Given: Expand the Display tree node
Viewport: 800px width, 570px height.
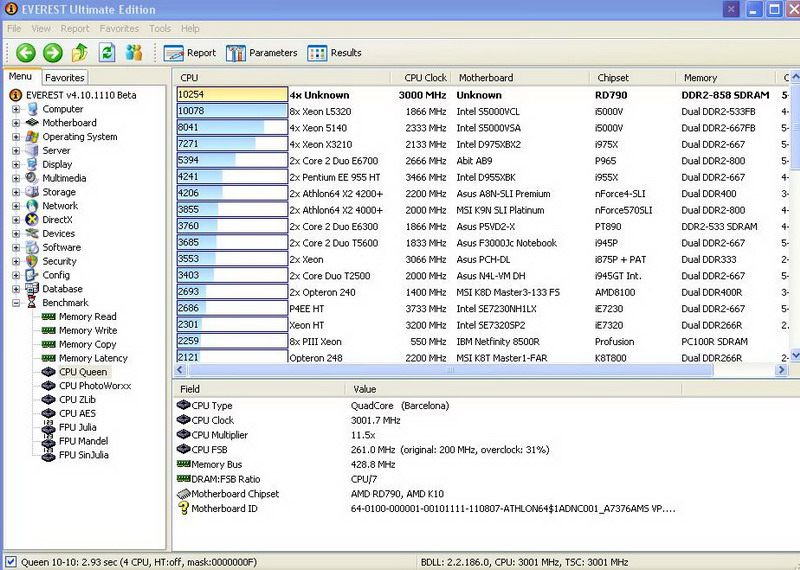Looking at the screenshot, I should [16, 164].
